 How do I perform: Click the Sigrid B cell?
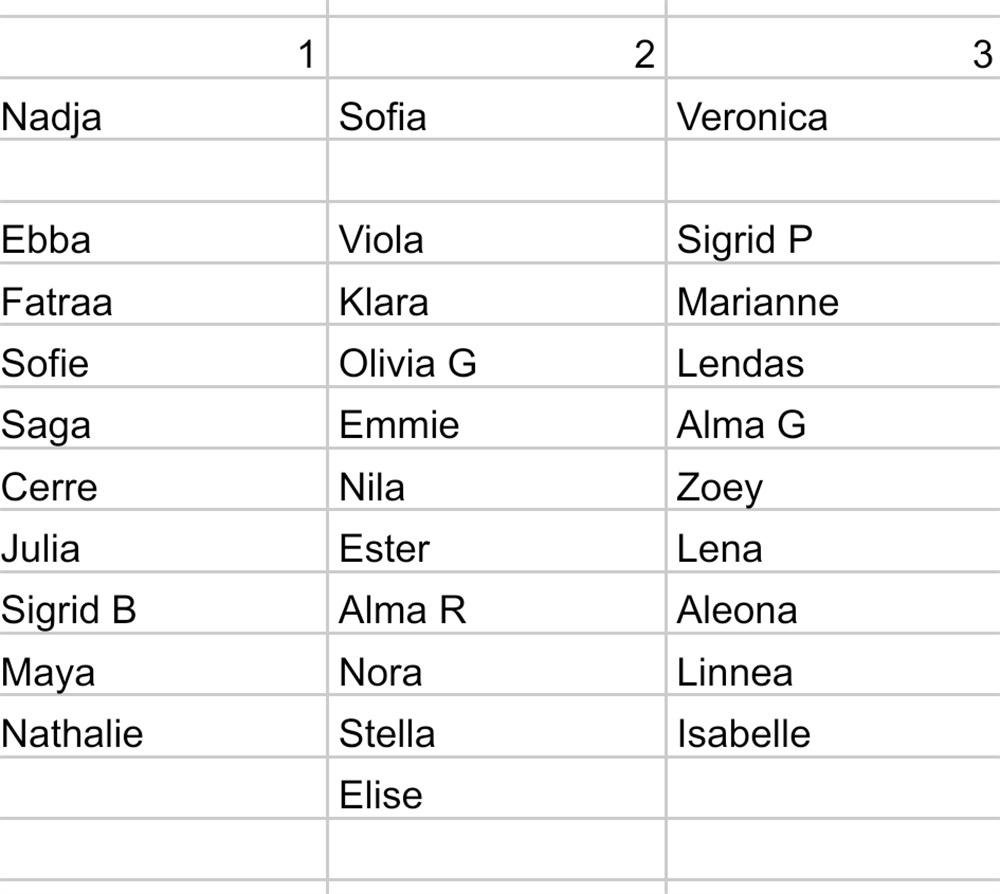(68, 610)
